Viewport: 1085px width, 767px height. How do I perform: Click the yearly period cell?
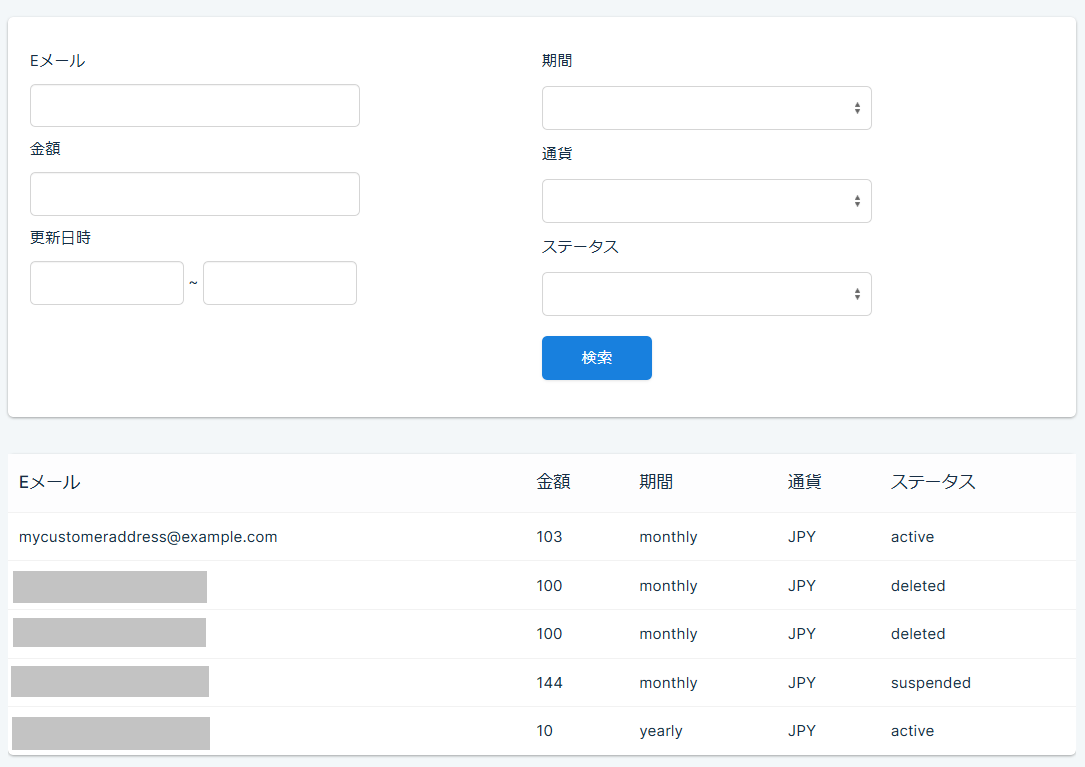(661, 731)
